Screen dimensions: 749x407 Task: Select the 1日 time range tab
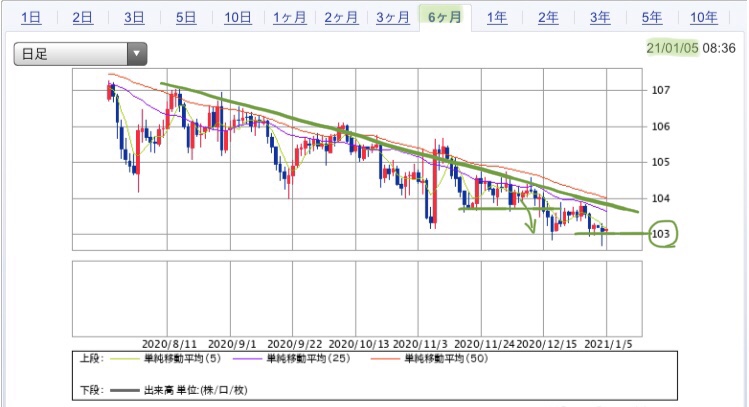click(x=31, y=18)
